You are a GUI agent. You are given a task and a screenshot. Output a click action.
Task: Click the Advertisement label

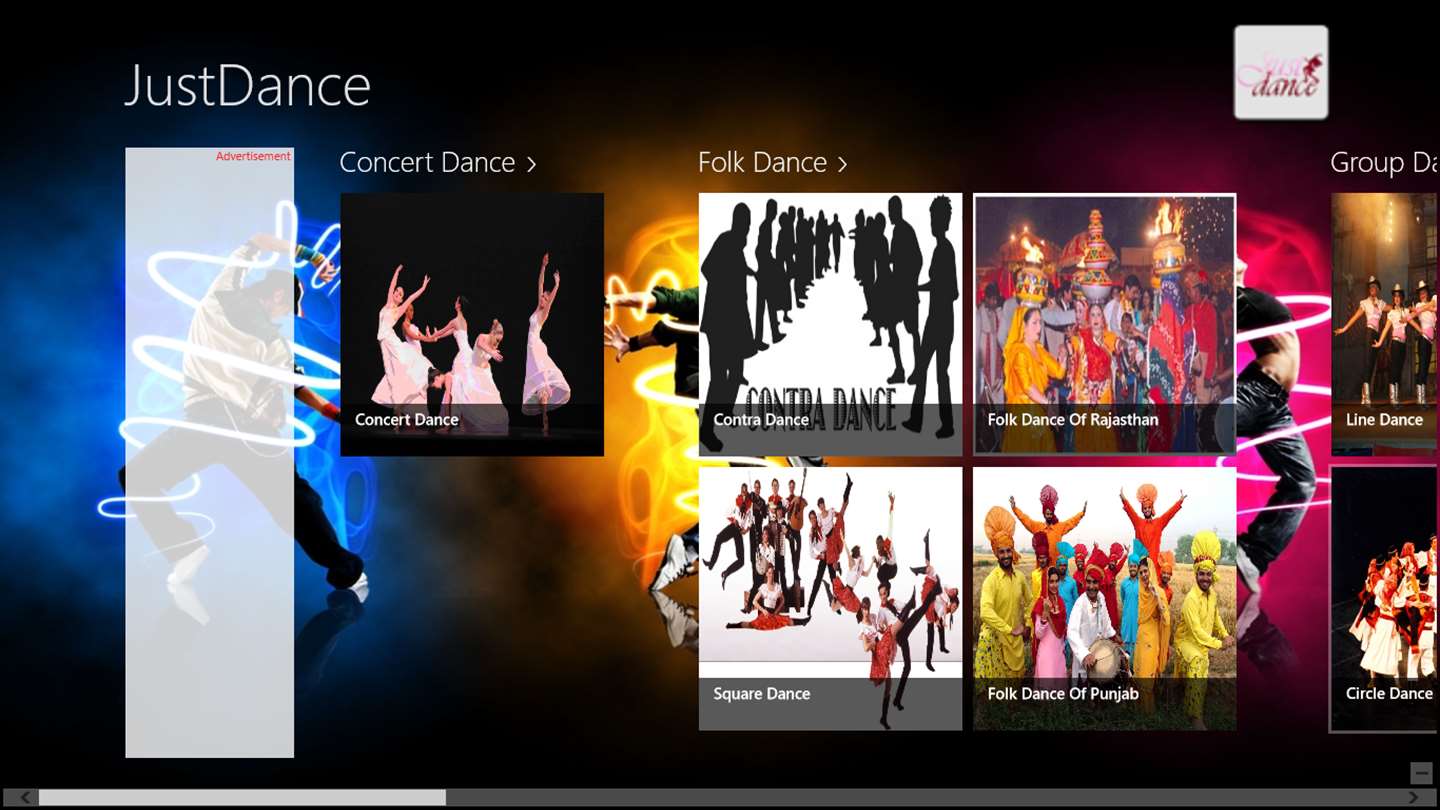click(253, 156)
